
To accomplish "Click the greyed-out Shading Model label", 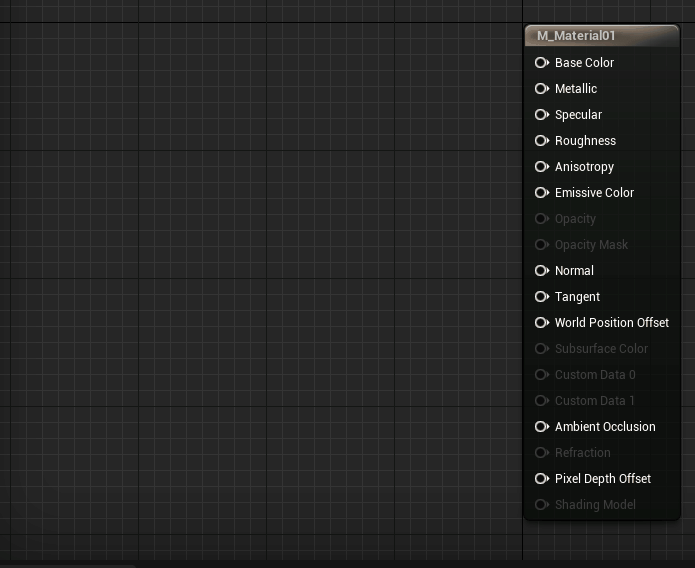I will click(x=595, y=505).
